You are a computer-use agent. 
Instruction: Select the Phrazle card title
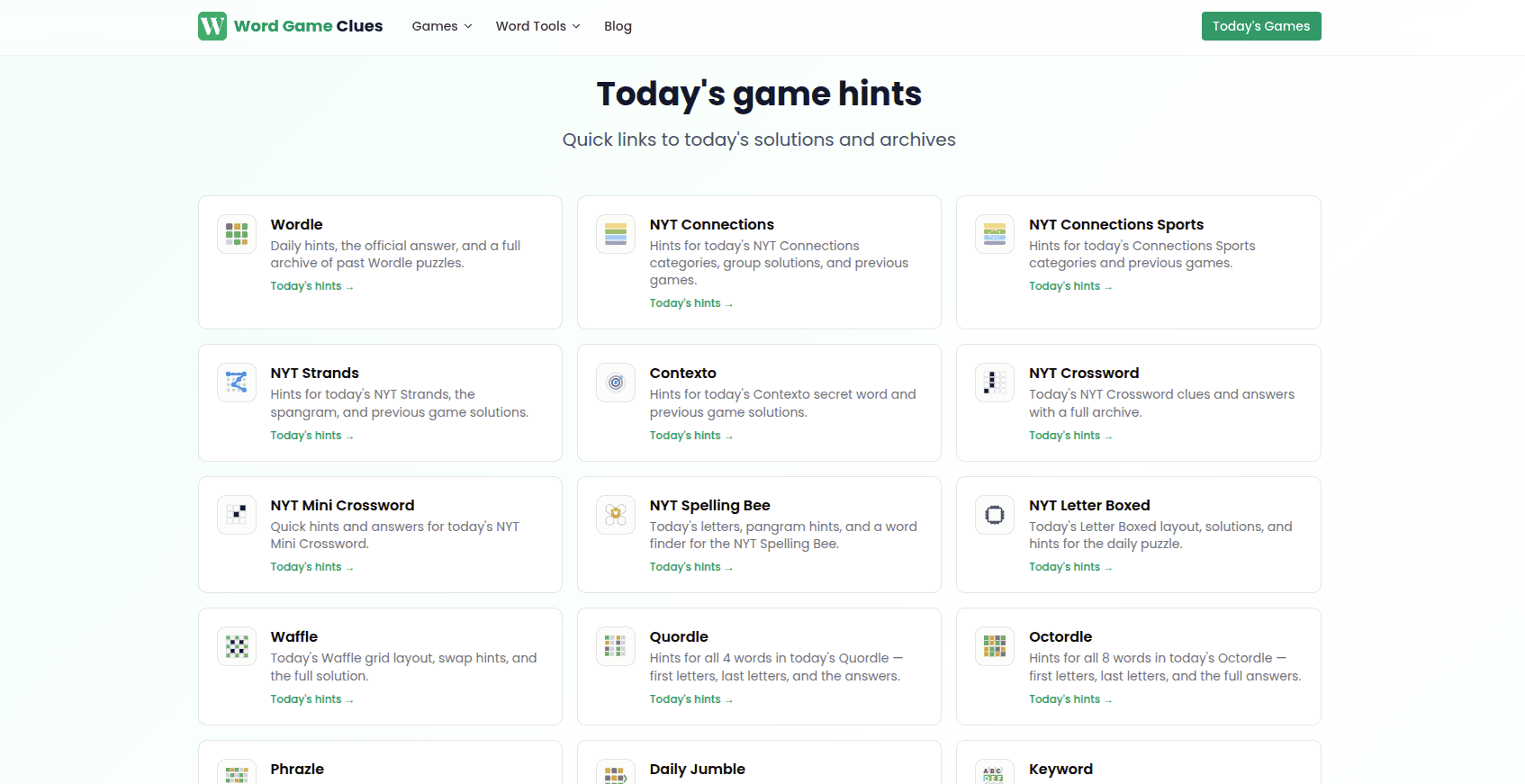pyautogui.click(x=297, y=769)
